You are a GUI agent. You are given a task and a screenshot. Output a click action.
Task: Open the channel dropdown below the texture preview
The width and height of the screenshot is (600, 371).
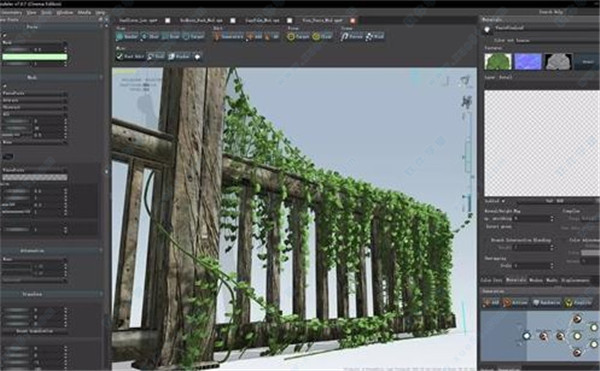pyautogui.click(x=495, y=201)
